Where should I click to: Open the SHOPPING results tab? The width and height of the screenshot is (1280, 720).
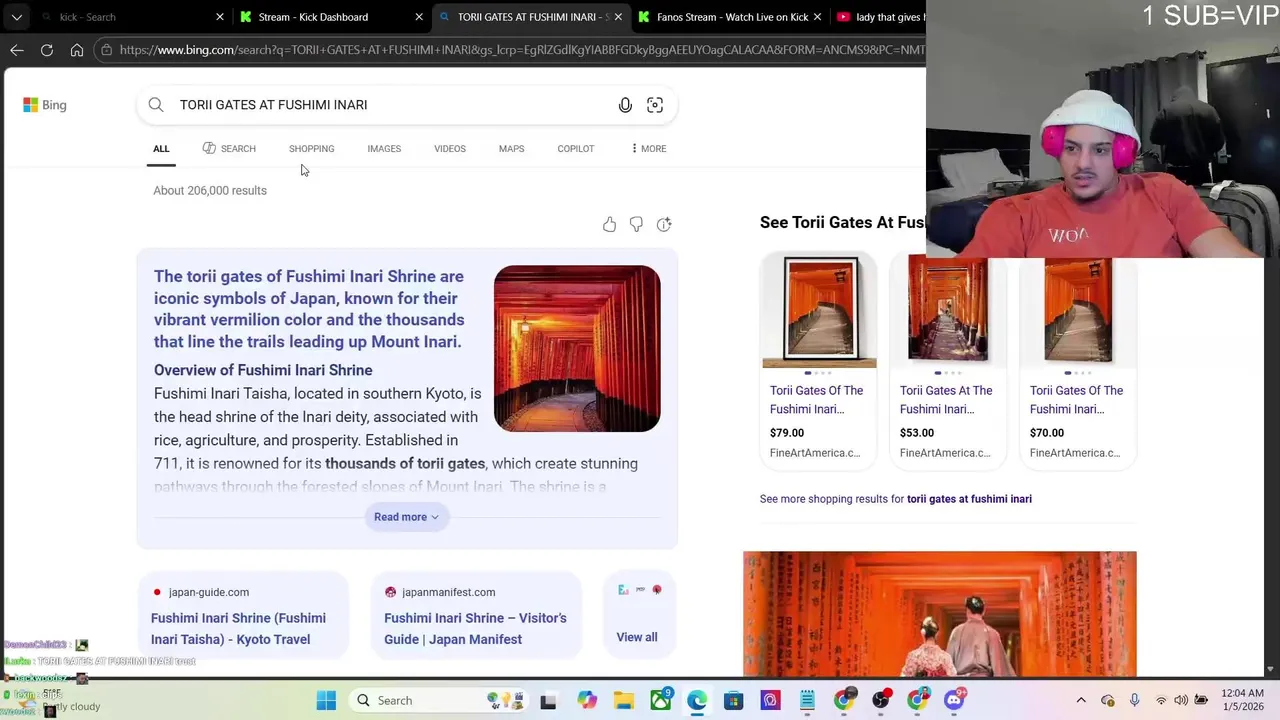pos(312,149)
